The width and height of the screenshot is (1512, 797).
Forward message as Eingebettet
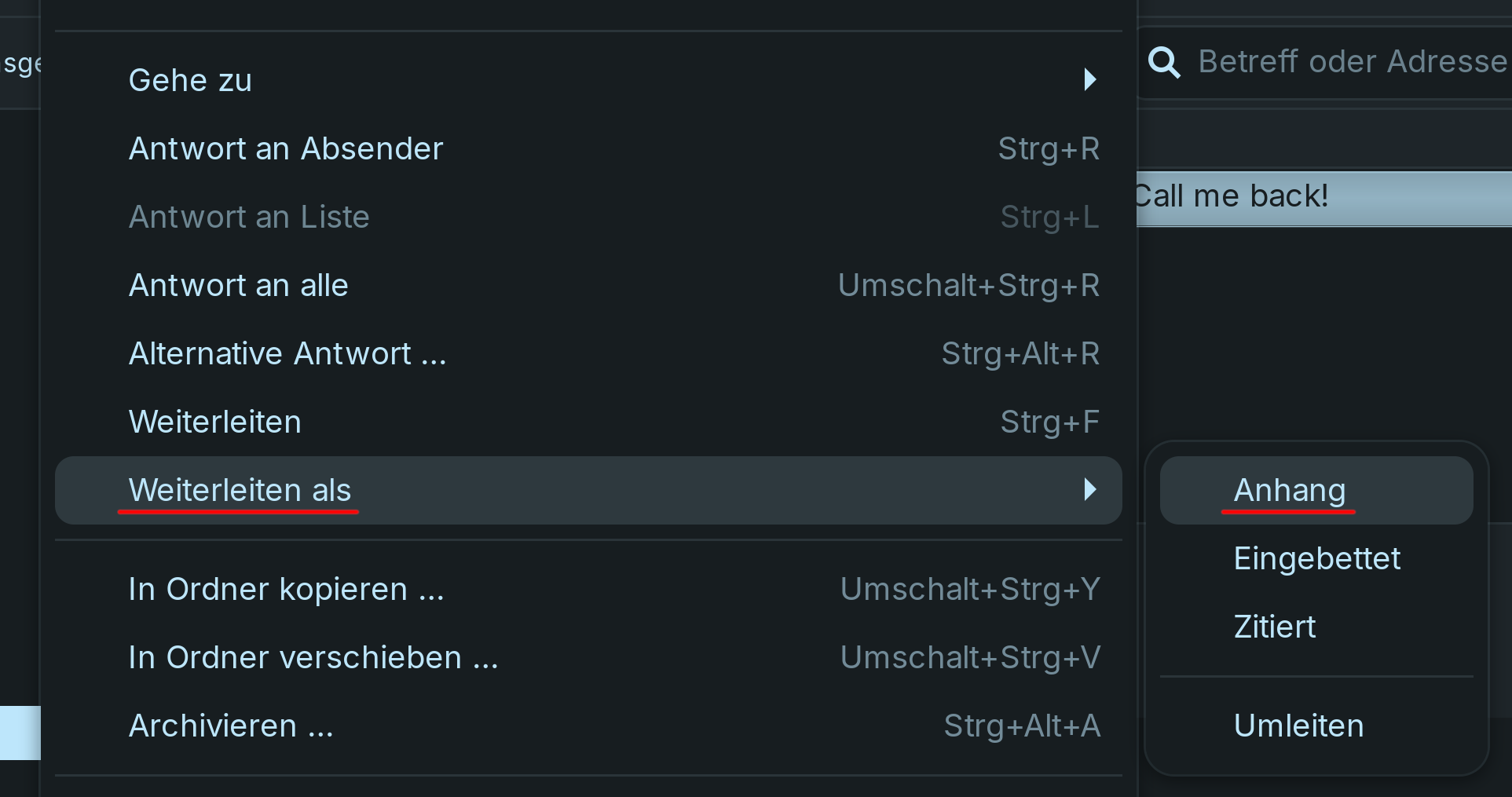tap(1316, 558)
